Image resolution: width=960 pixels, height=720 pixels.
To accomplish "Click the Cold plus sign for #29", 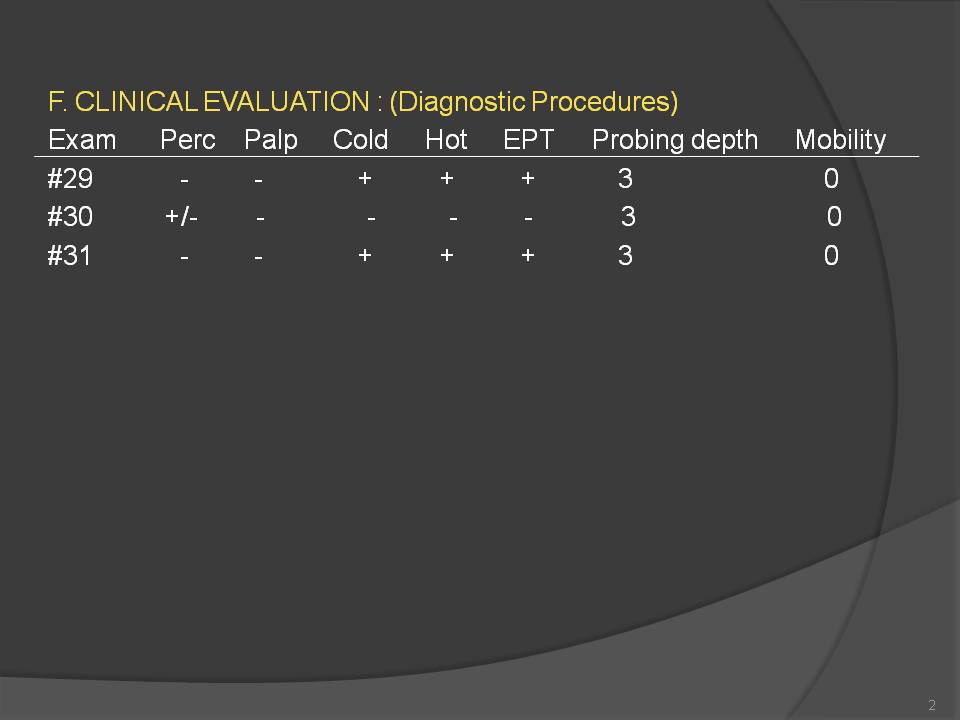I will [365, 178].
